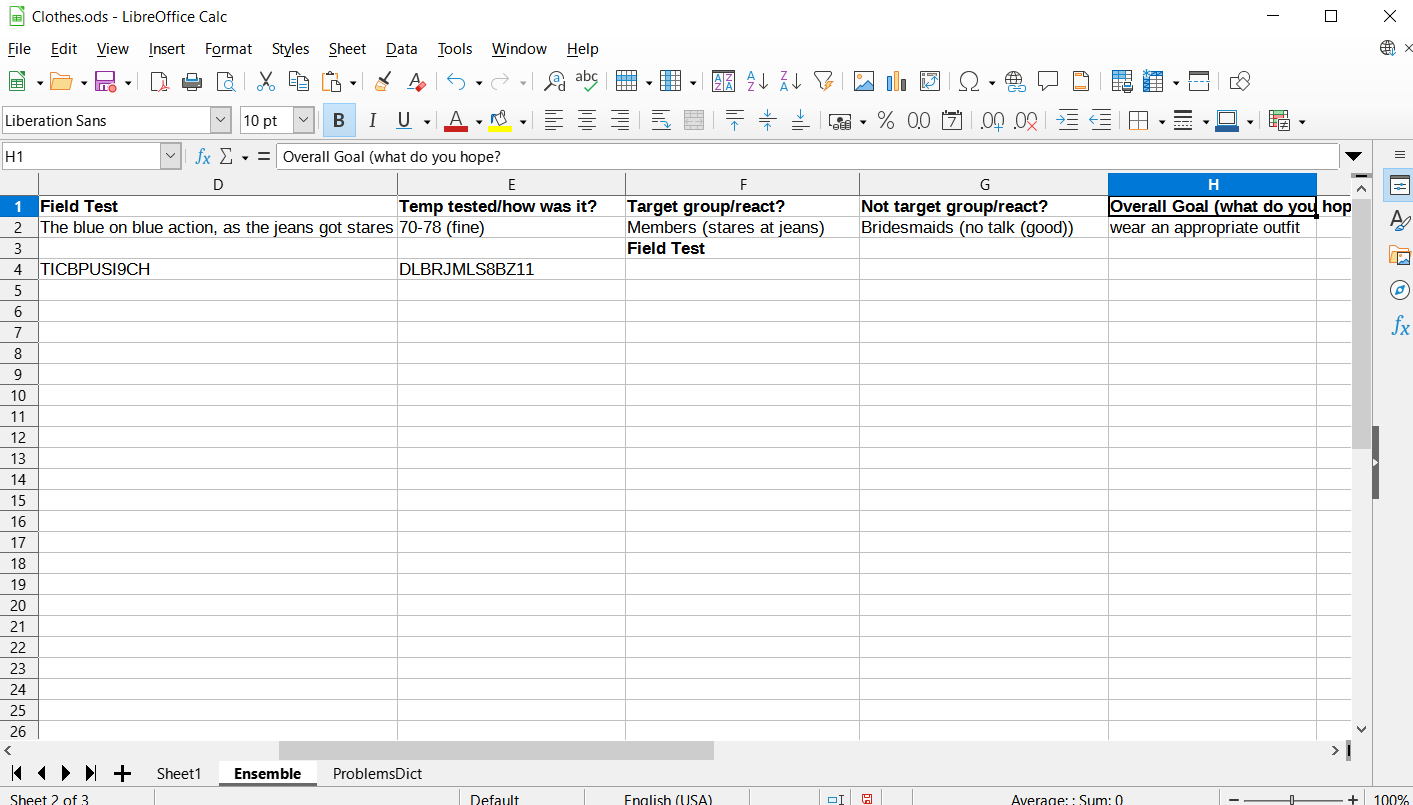Print the document with the printer icon
This screenshot has height=805, width=1413.
[x=192, y=82]
